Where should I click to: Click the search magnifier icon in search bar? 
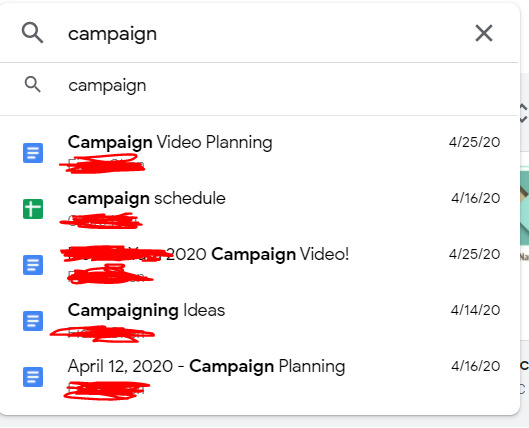(x=32, y=33)
